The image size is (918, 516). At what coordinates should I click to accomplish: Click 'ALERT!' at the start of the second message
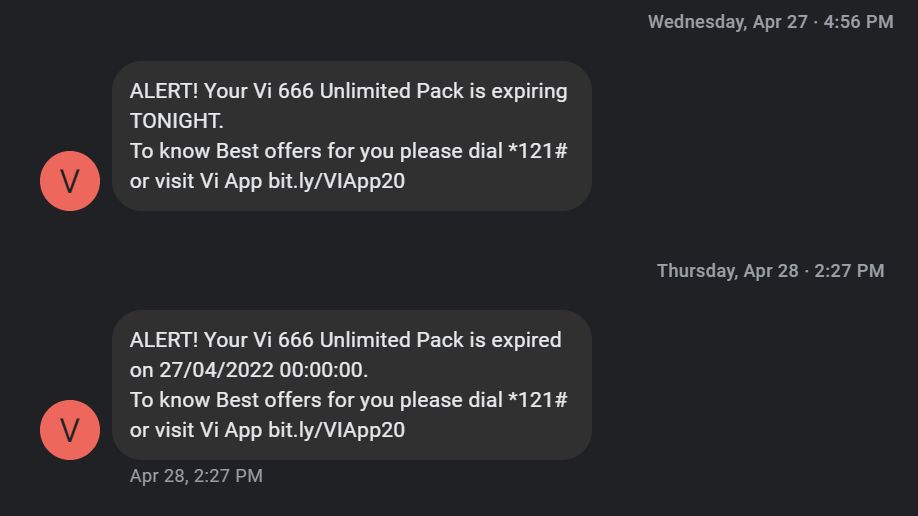click(x=164, y=340)
